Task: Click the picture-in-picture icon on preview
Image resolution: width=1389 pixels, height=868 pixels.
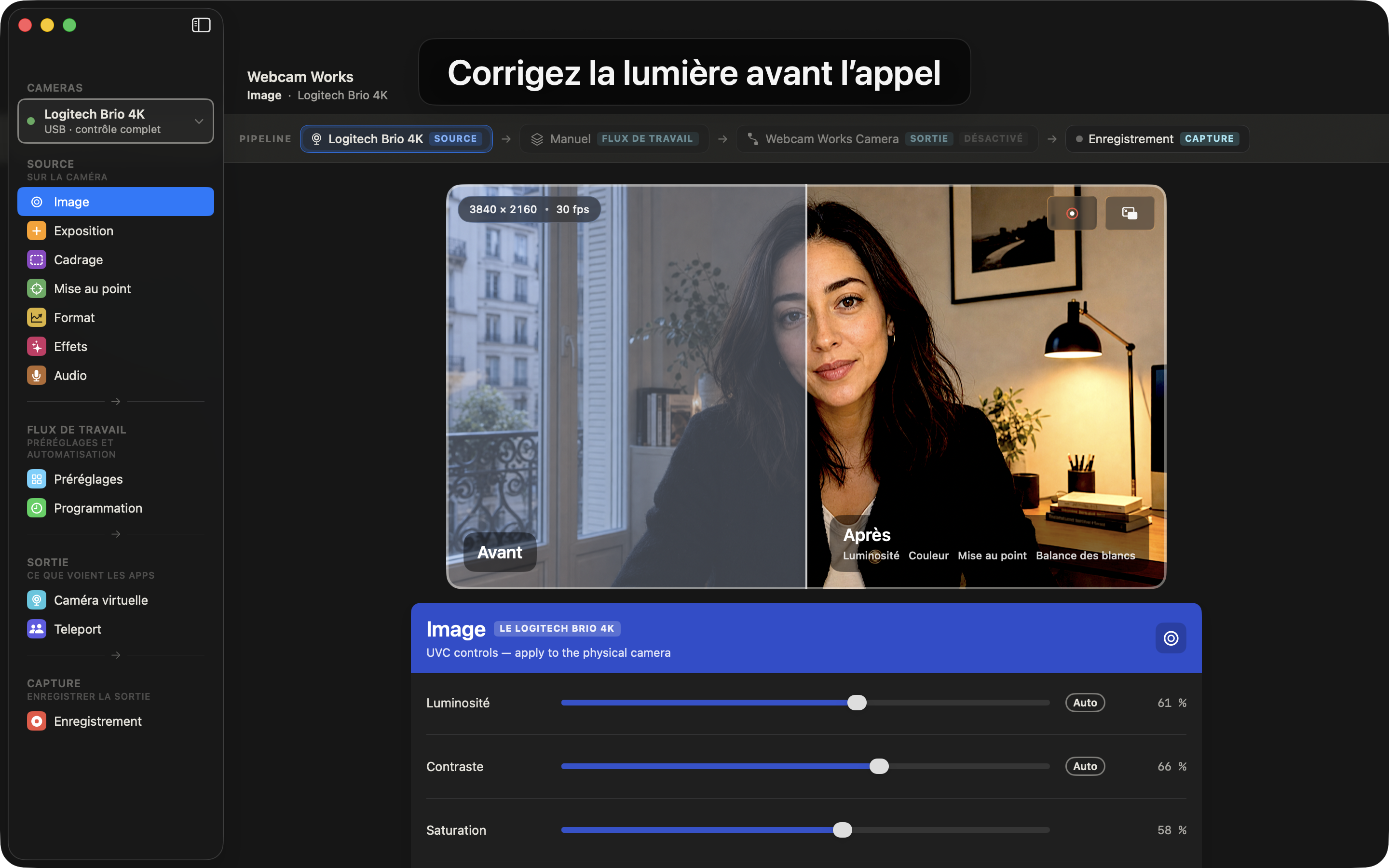Action: point(1130,214)
